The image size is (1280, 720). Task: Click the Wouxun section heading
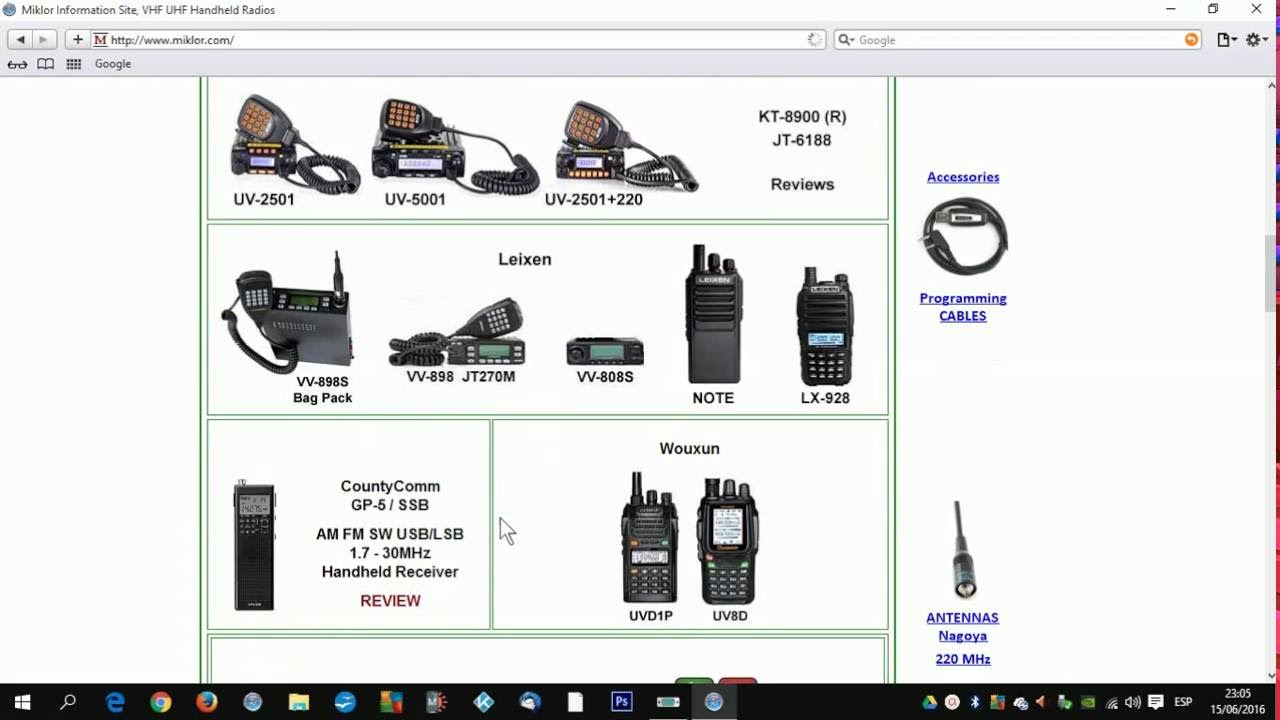pos(689,448)
